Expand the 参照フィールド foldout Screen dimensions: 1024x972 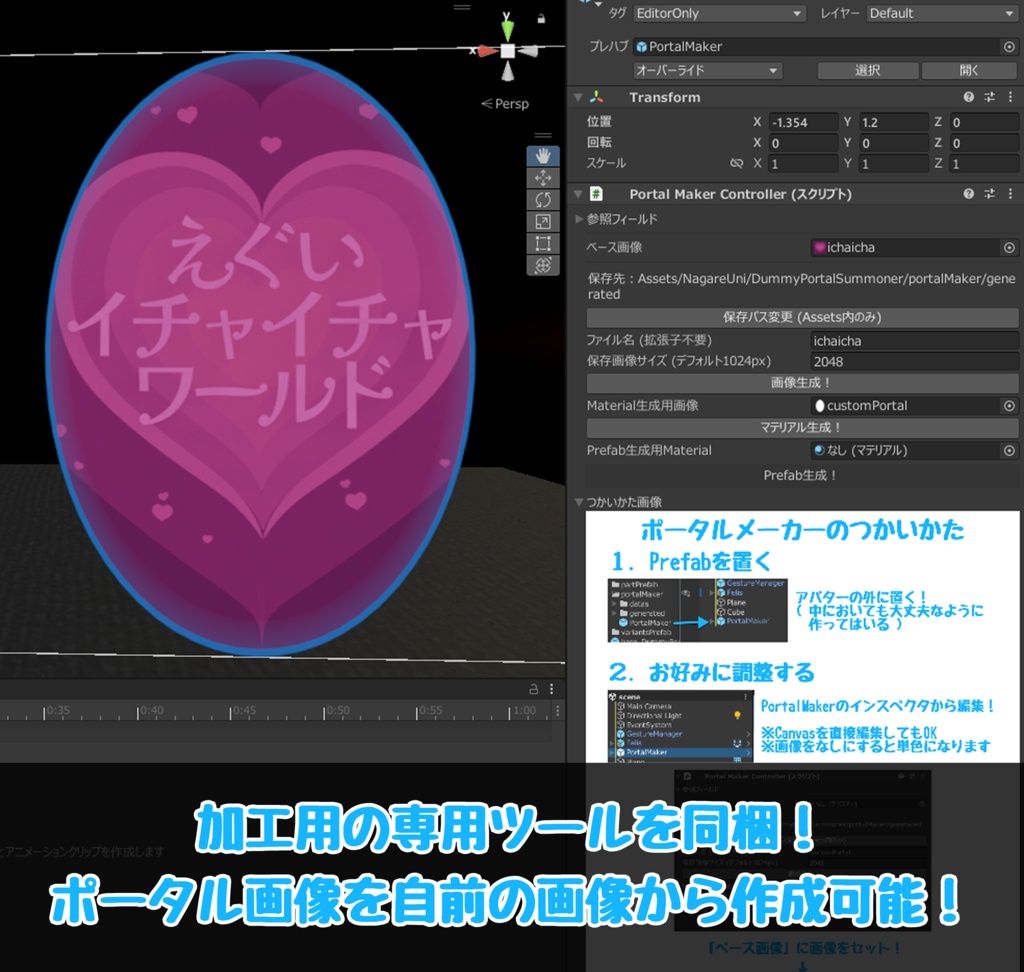point(579,219)
